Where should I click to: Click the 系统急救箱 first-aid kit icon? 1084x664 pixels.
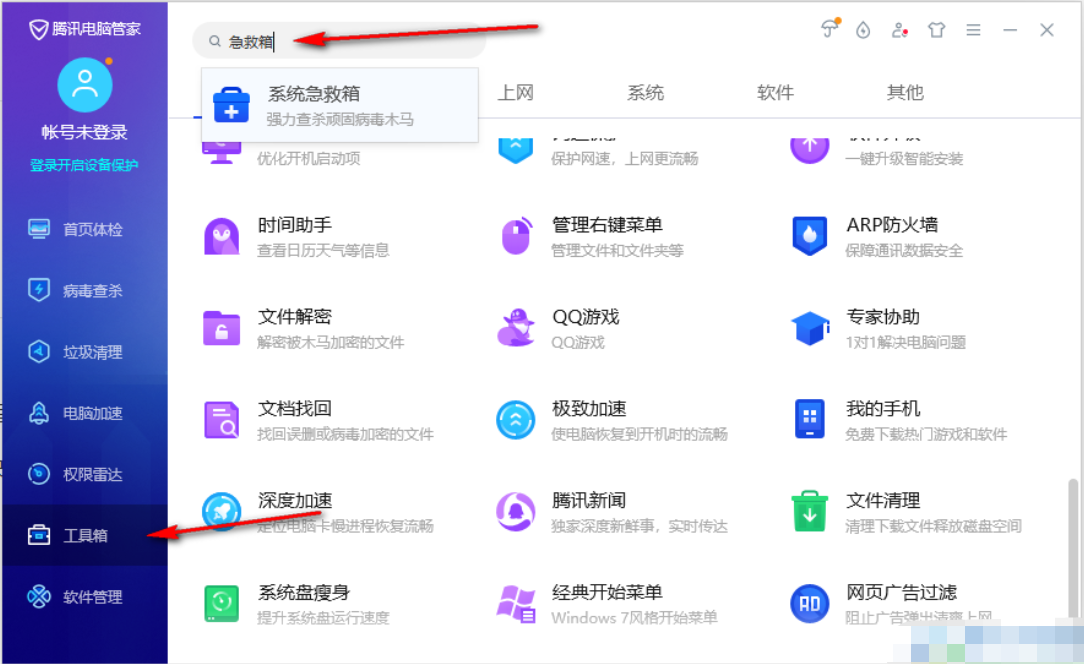pos(231,105)
